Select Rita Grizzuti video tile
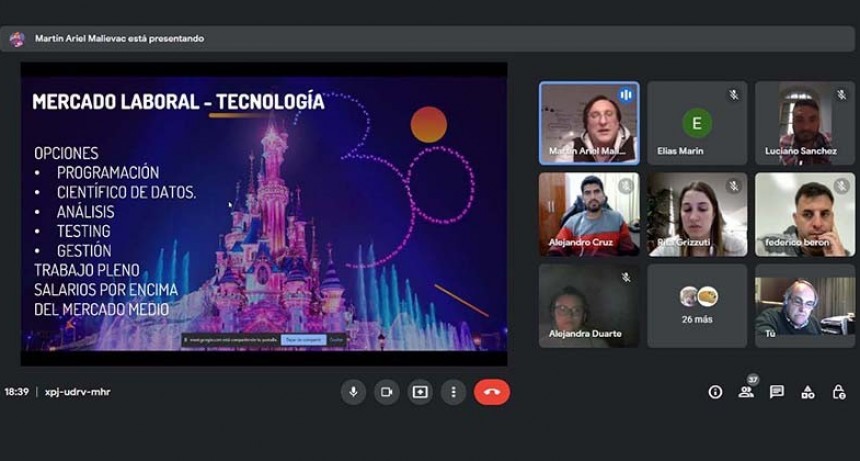This screenshot has width=860, height=461. click(x=697, y=214)
